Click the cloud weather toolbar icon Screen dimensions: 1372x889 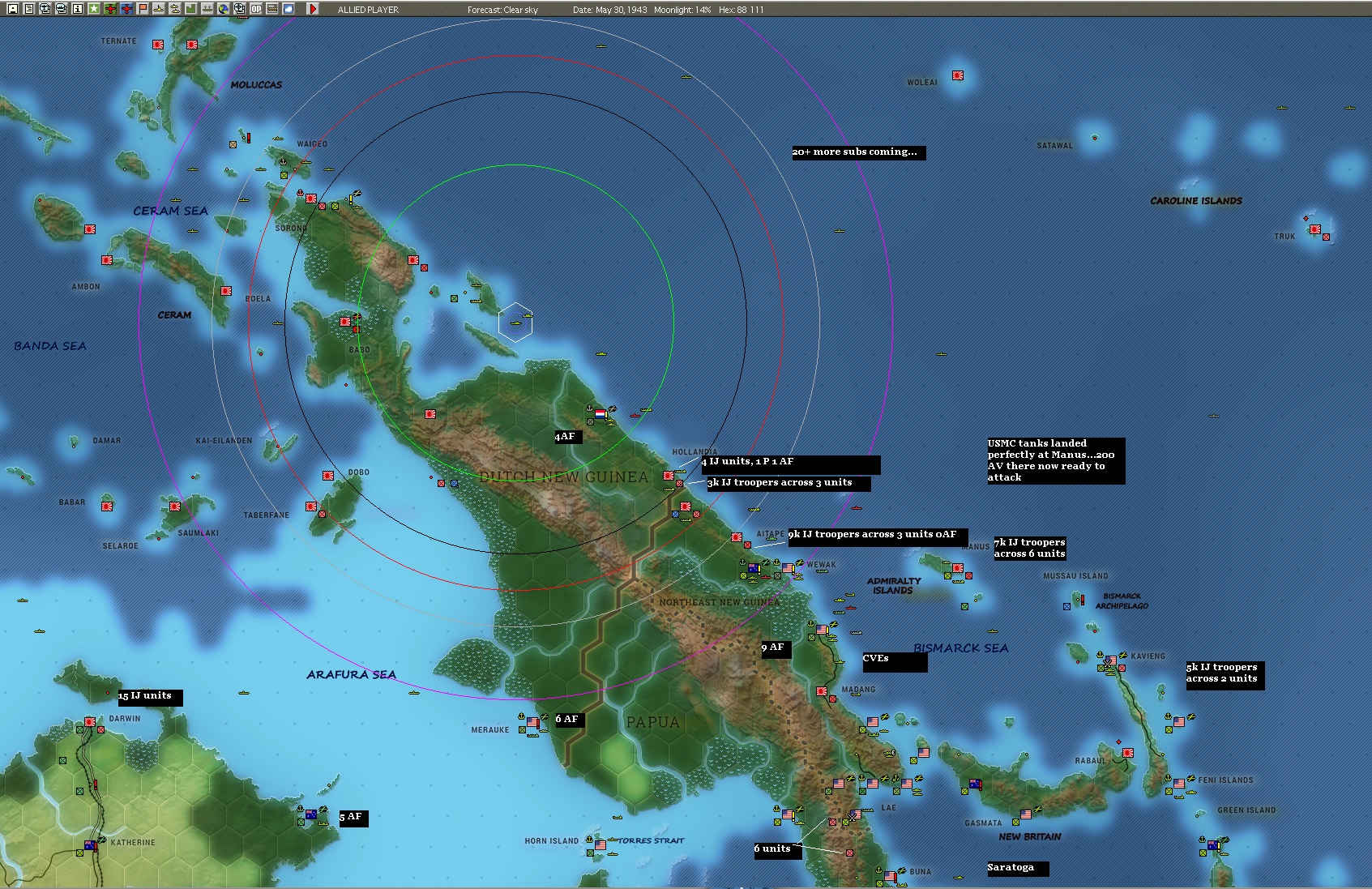pos(289,9)
